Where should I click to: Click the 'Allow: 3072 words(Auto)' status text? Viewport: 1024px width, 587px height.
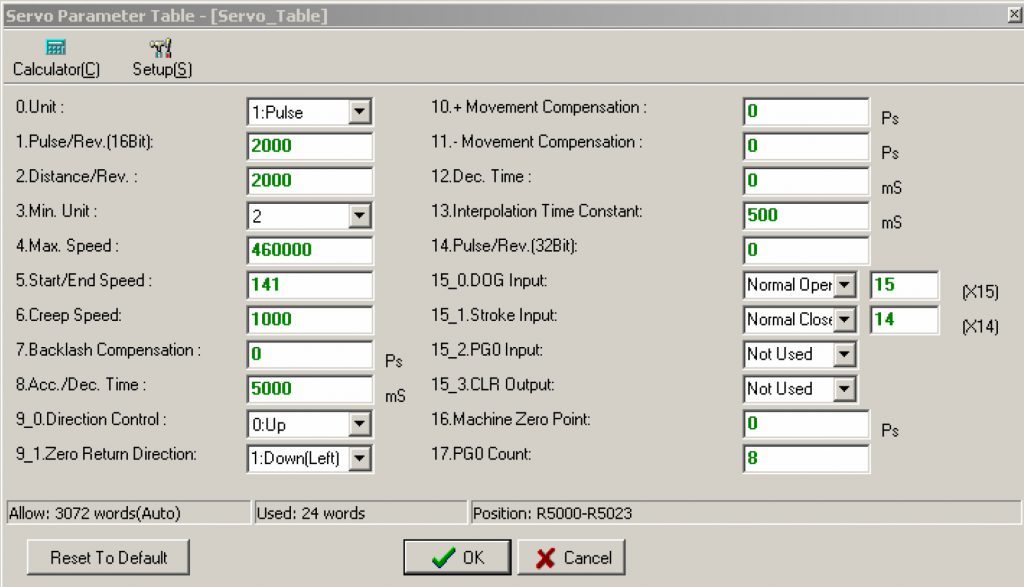pos(95,513)
